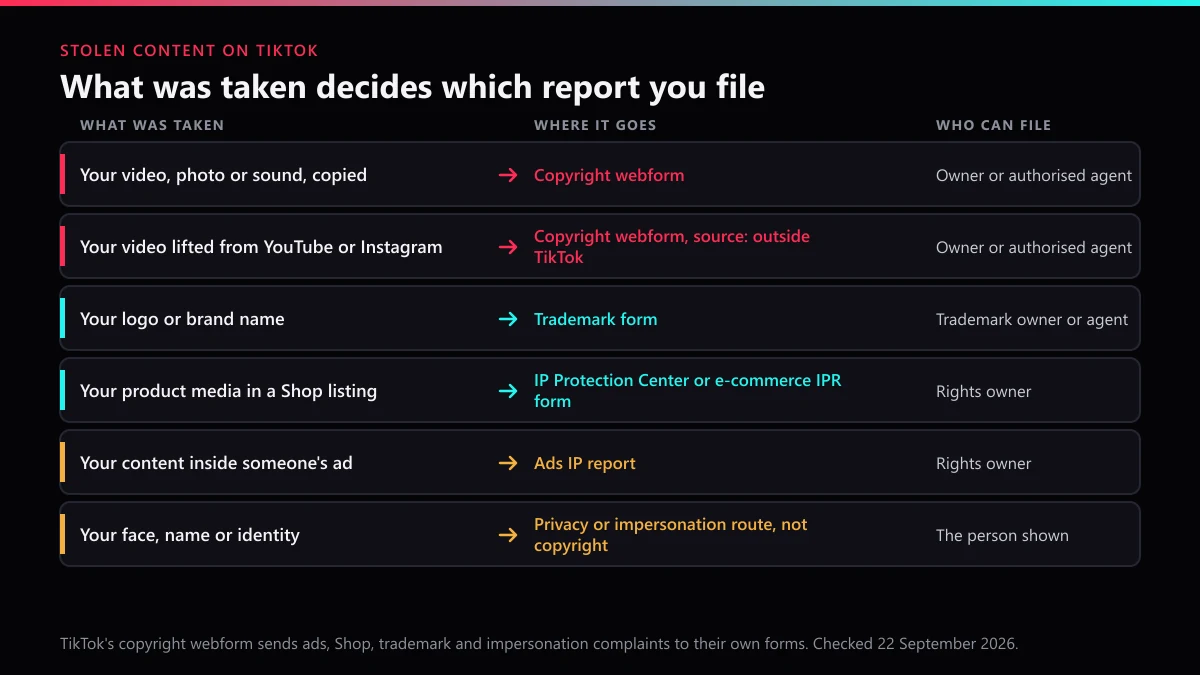Click the headline 'What was taken decides which report you file'

(x=412, y=87)
